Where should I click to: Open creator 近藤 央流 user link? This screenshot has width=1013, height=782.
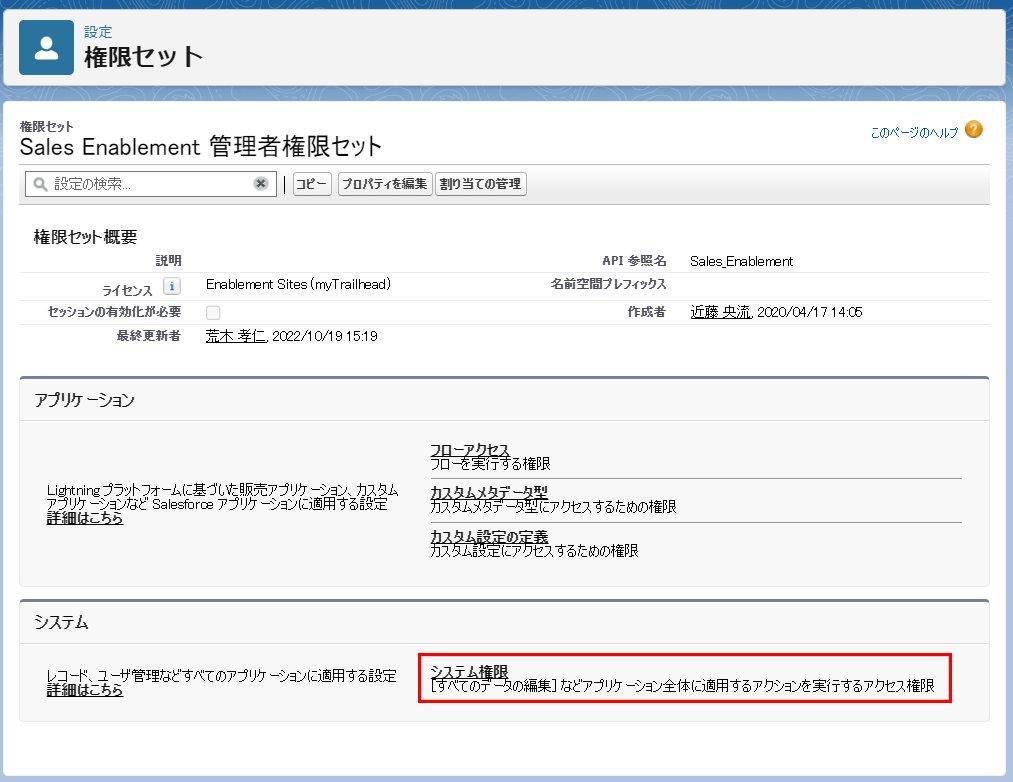(720, 312)
